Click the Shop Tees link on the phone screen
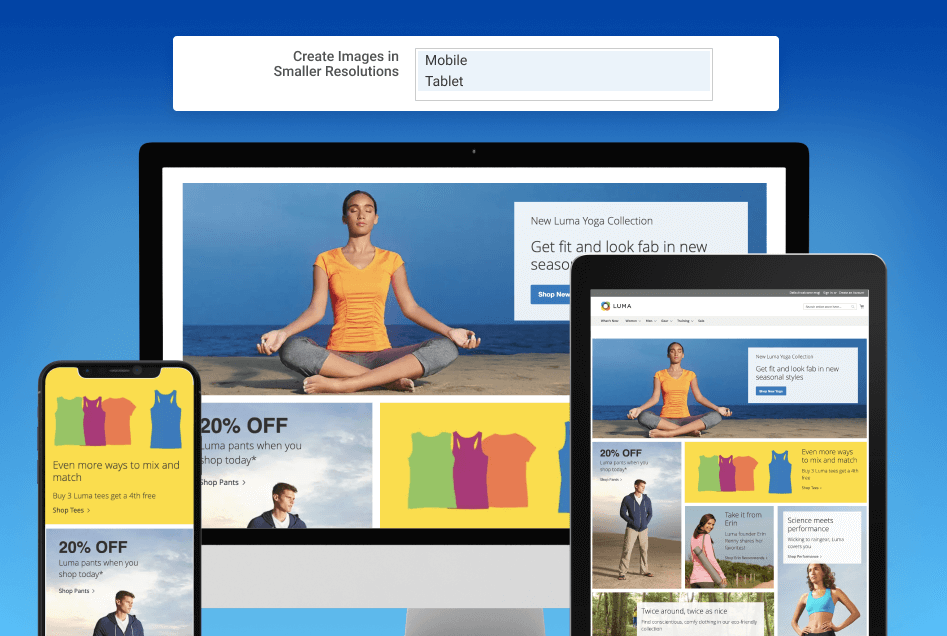 (x=70, y=509)
